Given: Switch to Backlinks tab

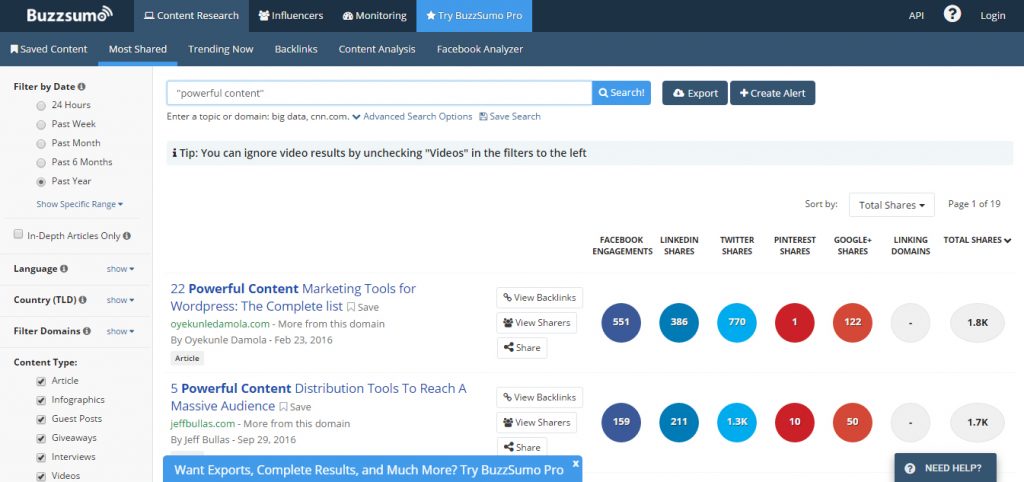Looking at the screenshot, I should 296,49.
